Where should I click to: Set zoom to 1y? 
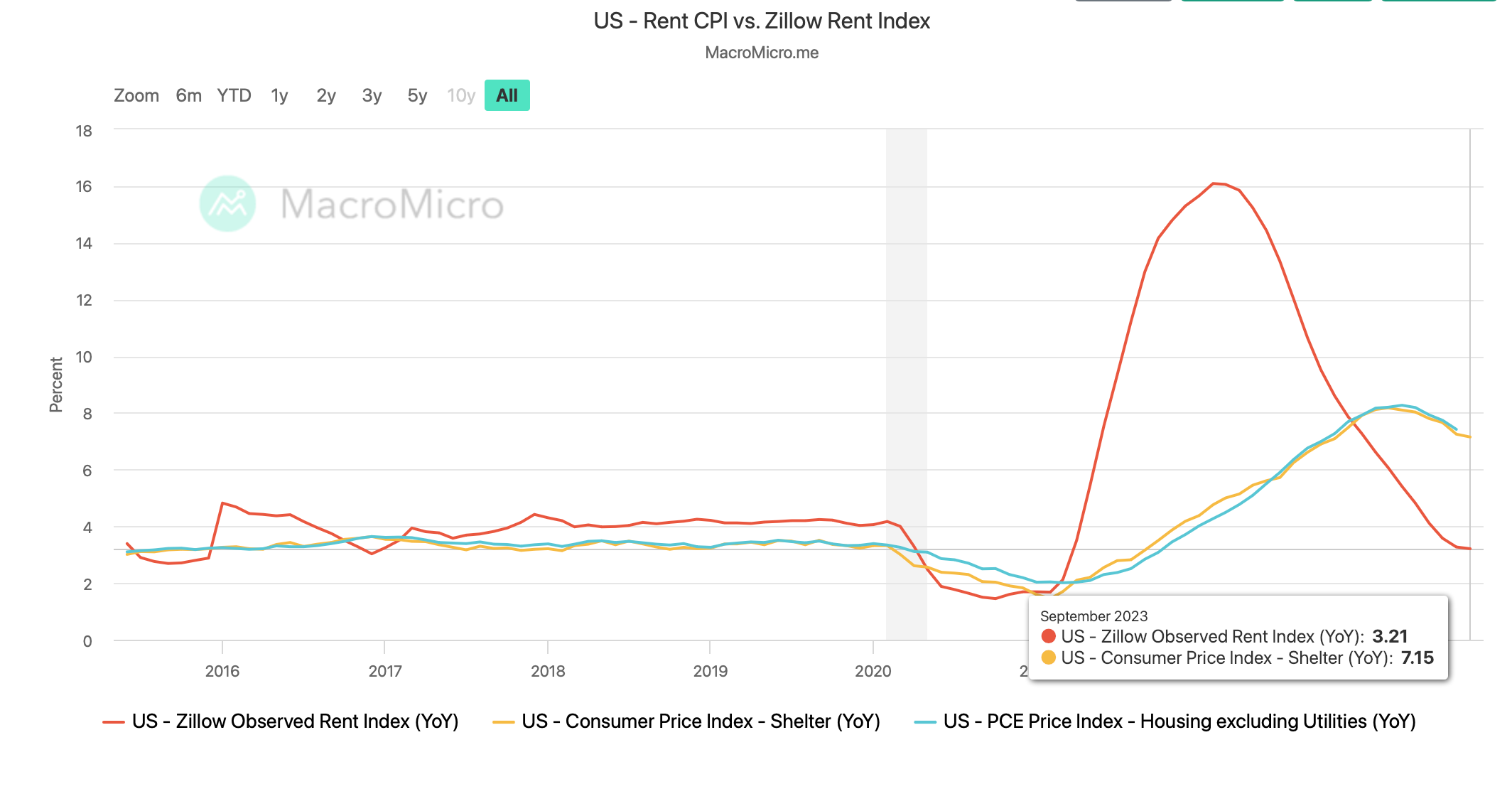(x=279, y=95)
